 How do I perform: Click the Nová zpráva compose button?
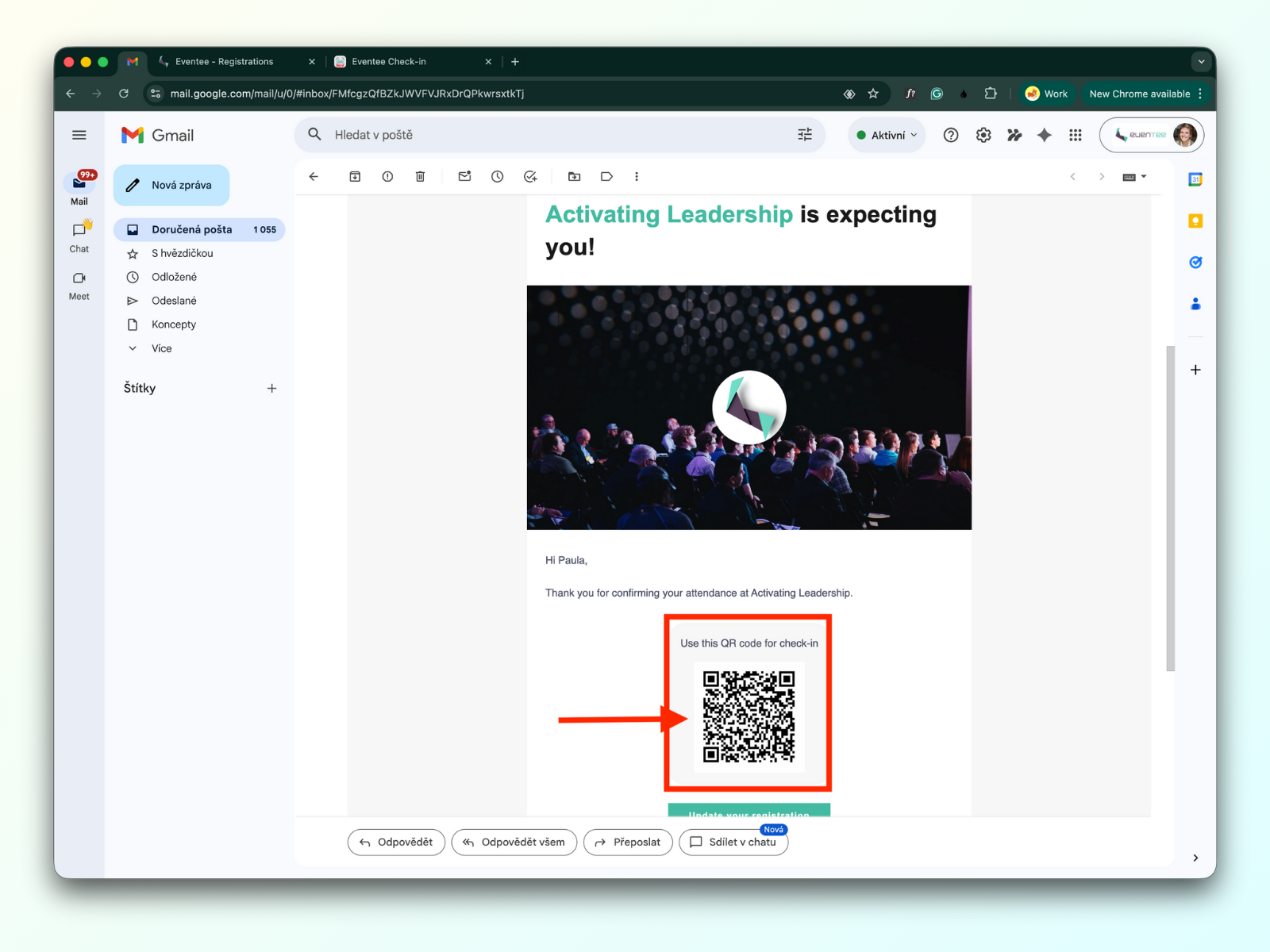coord(171,185)
